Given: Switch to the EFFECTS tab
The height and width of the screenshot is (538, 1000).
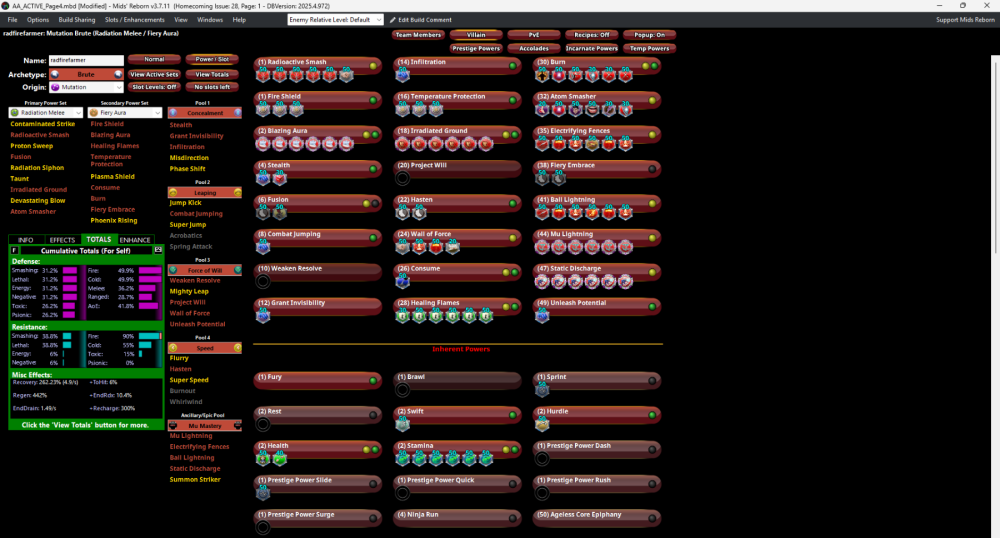Looking at the screenshot, I should (62, 240).
